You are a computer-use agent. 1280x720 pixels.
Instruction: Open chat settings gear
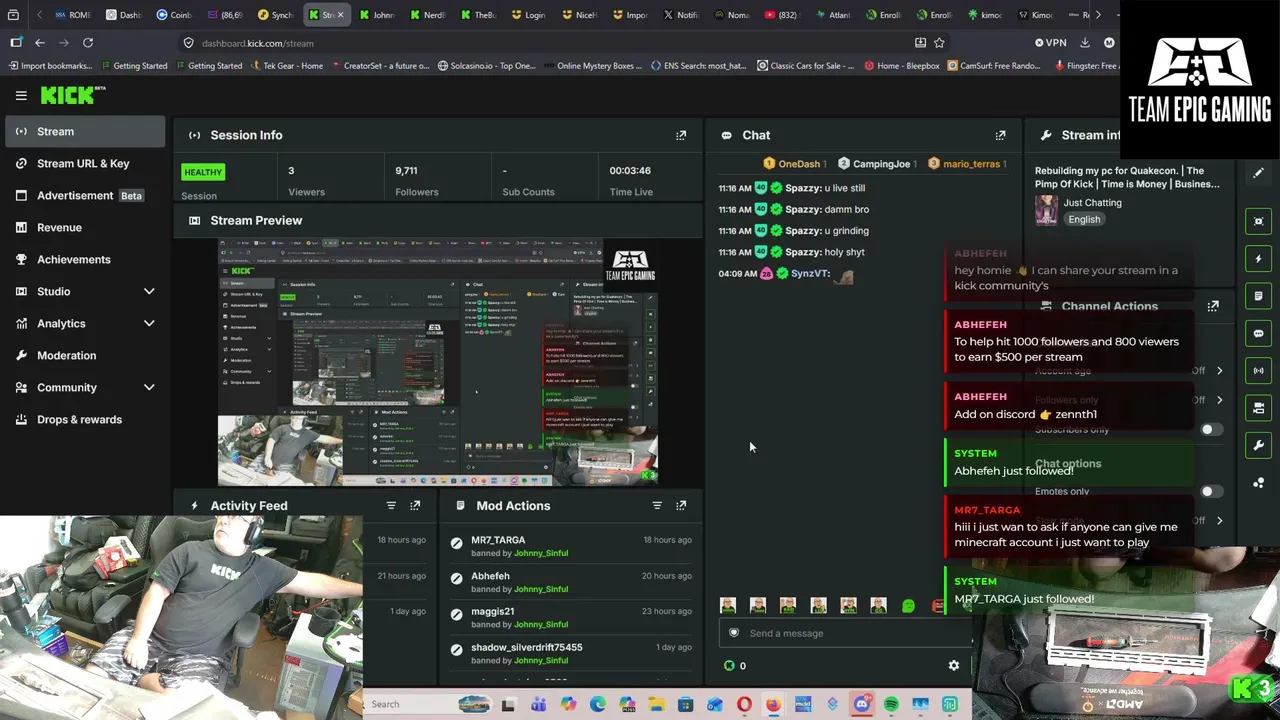[954, 665]
